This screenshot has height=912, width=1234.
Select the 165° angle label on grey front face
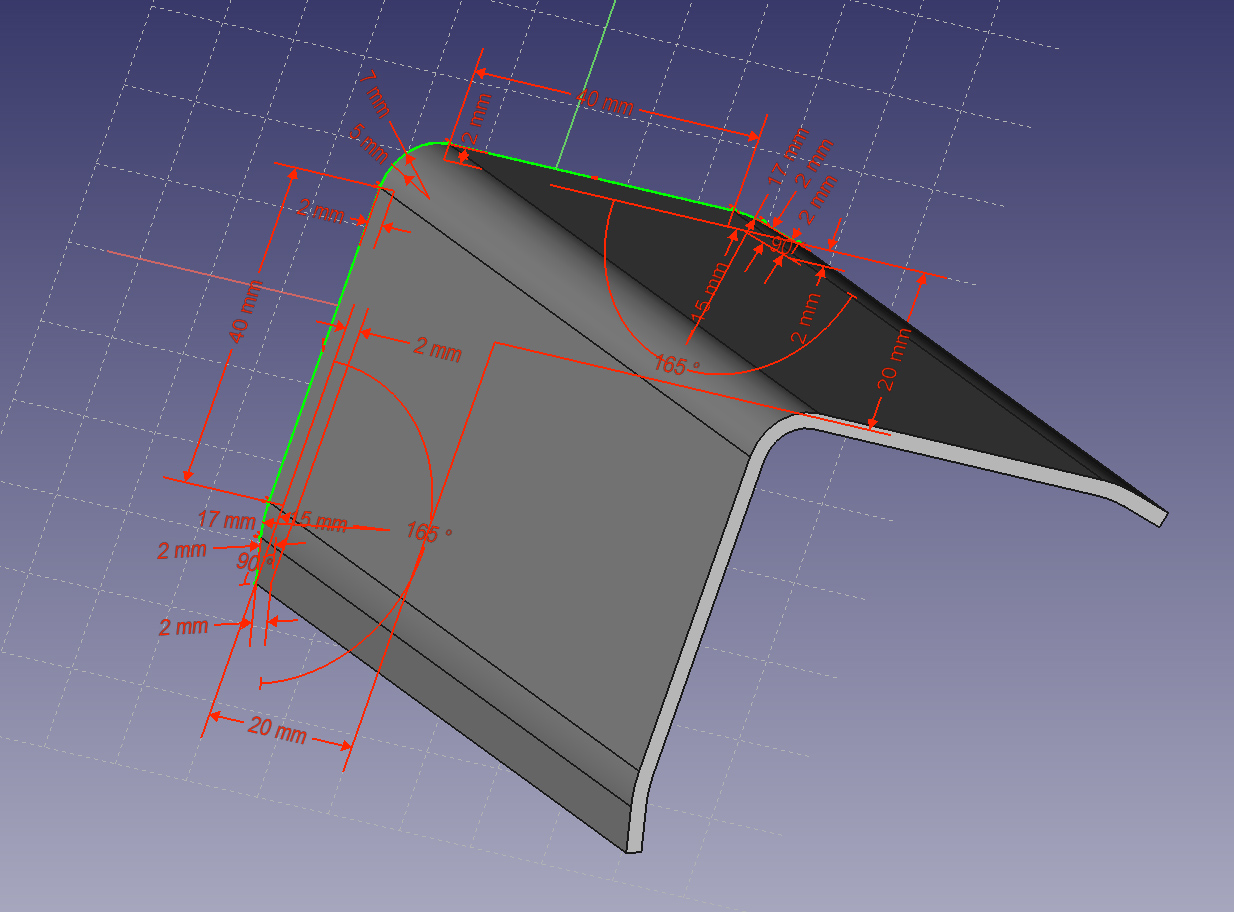429,532
